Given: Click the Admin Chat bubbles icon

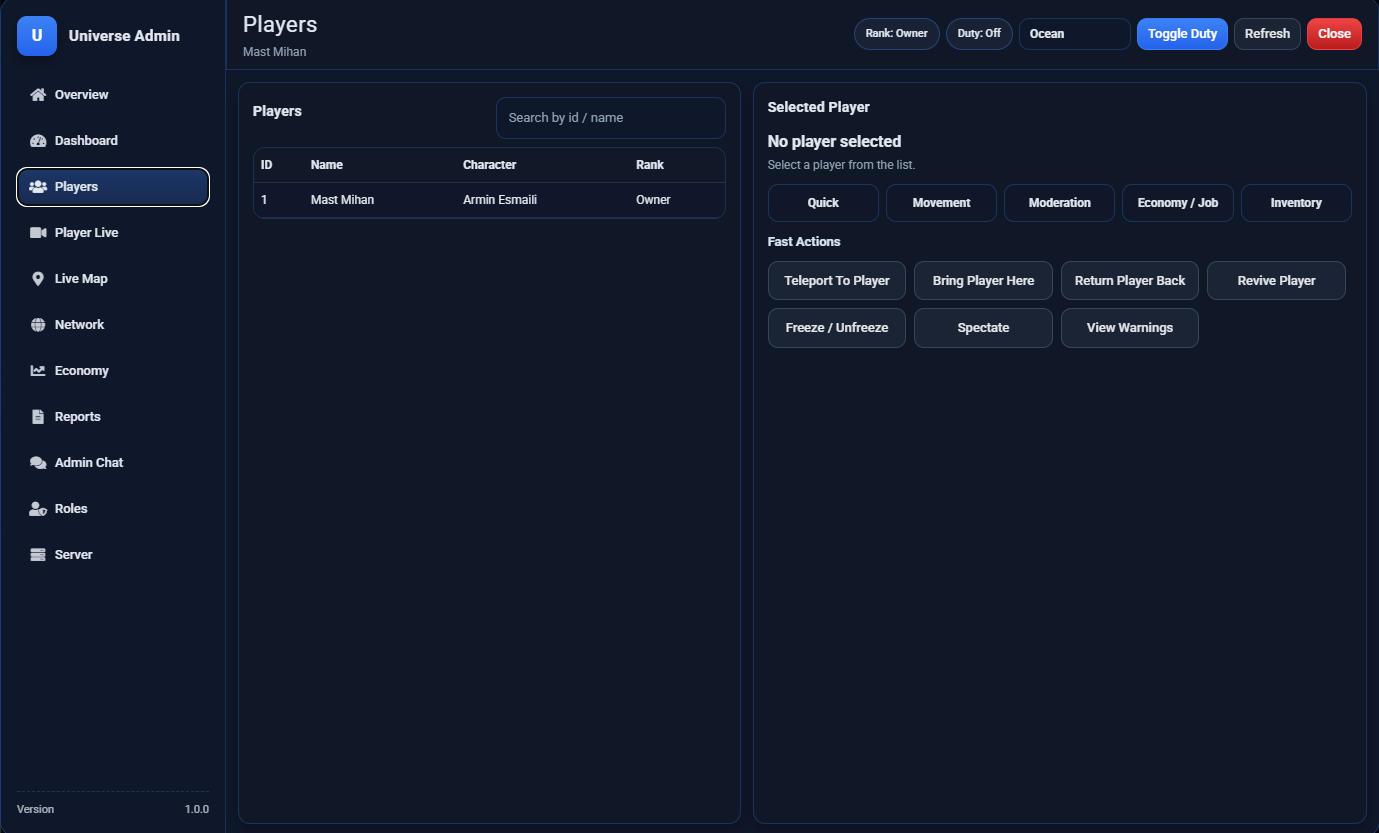Looking at the screenshot, I should coord(38,463).
